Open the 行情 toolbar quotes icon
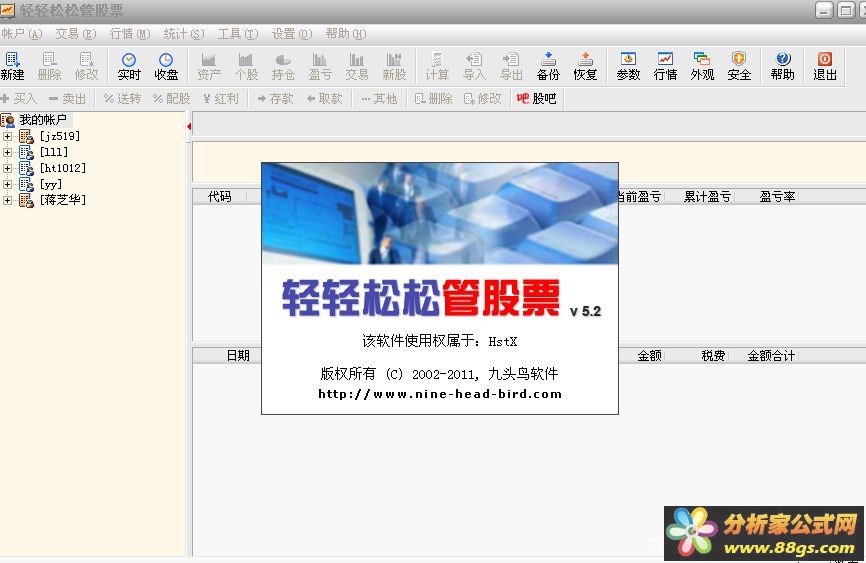 (665, 66)
